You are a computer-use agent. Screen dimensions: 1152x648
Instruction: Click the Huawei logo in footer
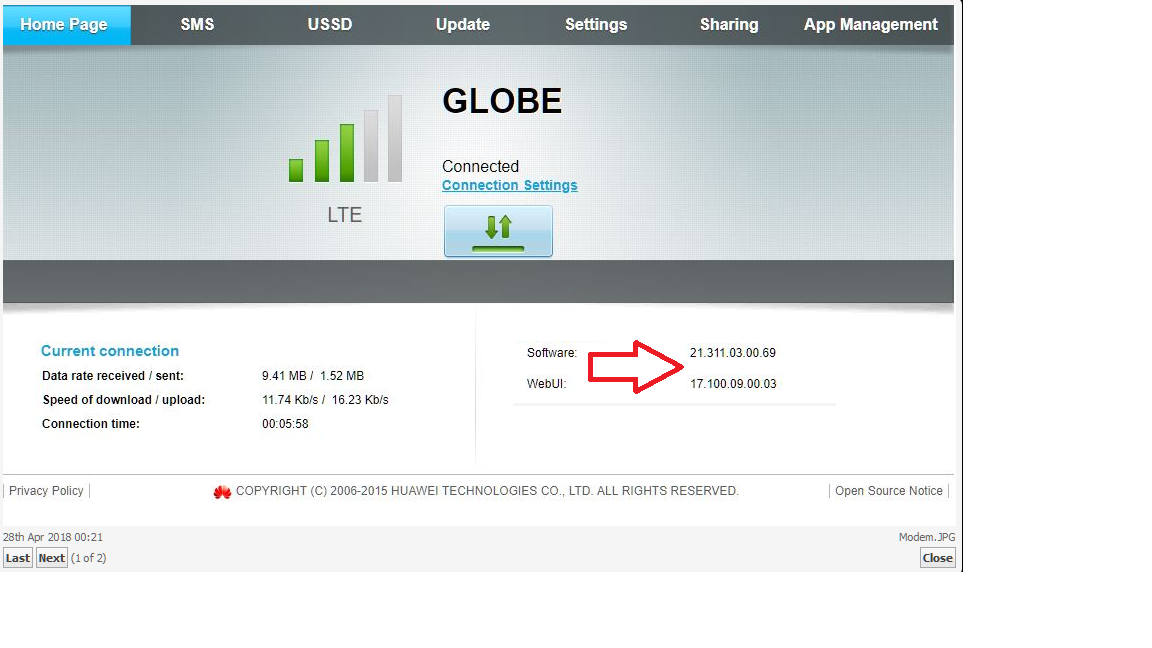coord(222,492)
